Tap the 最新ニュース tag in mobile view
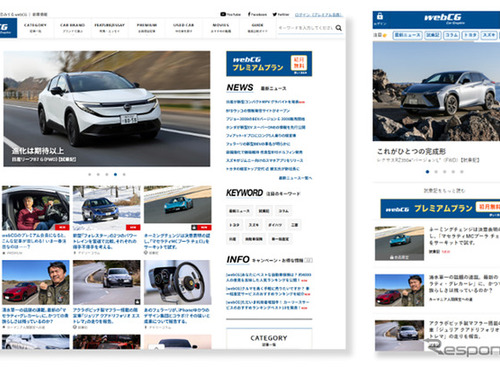Image resolution: width=500 pixels, height=367 pixels. 408,35
